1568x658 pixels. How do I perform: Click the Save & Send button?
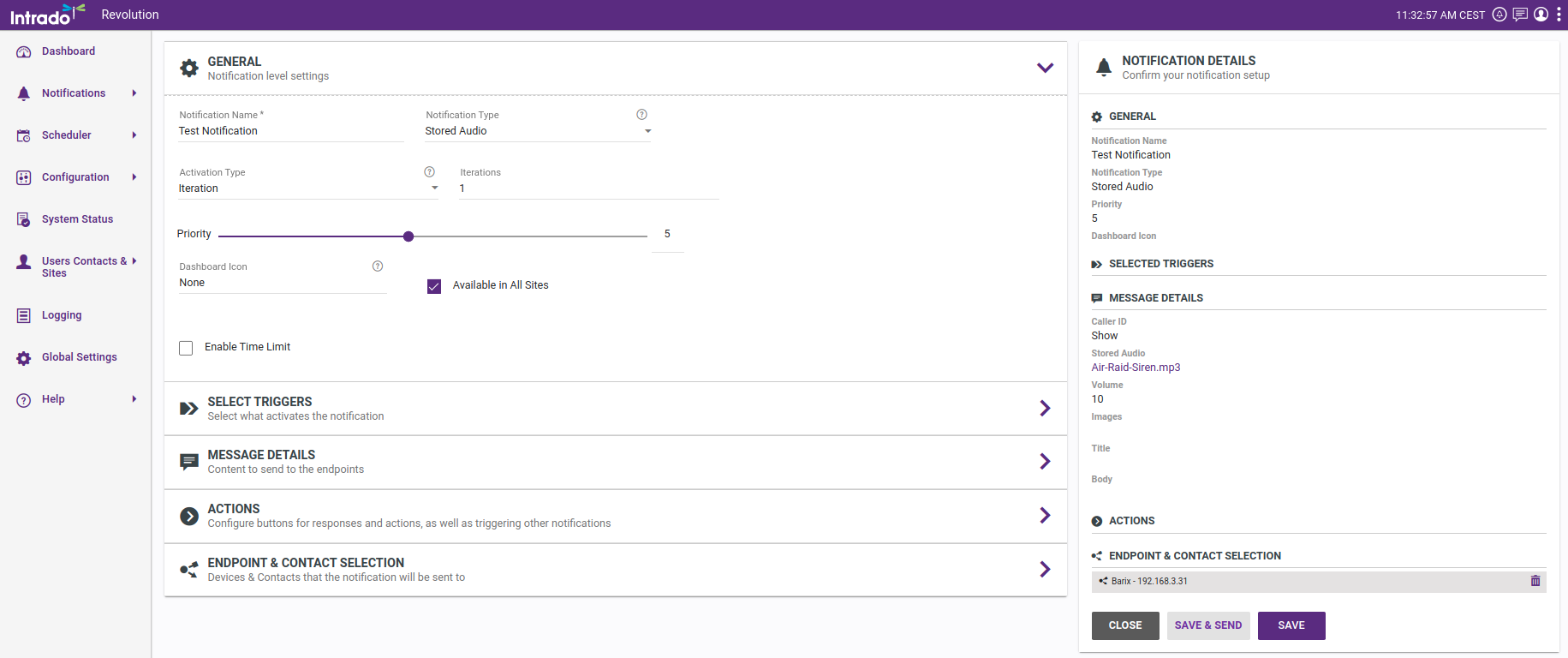1207,625
